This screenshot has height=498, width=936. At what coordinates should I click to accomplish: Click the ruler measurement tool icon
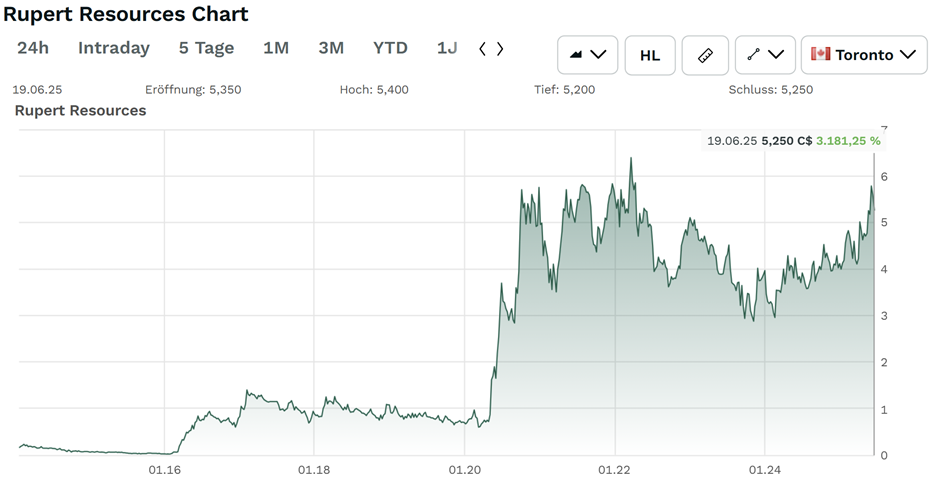tap(705, 55)
